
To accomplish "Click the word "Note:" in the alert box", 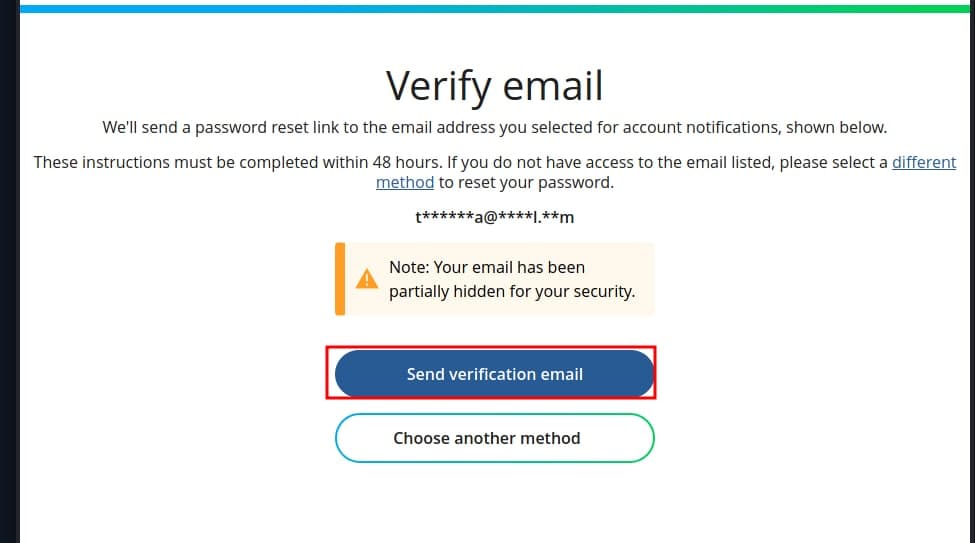I will point(409,268).
